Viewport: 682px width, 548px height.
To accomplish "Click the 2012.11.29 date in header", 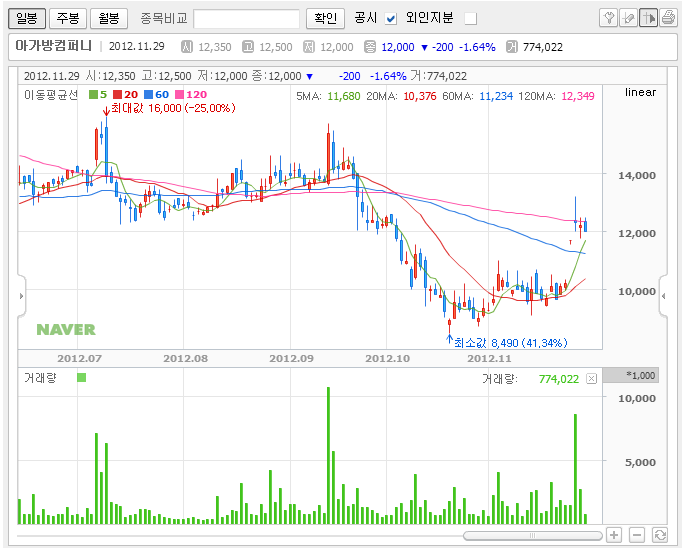I will click(137, 46).
